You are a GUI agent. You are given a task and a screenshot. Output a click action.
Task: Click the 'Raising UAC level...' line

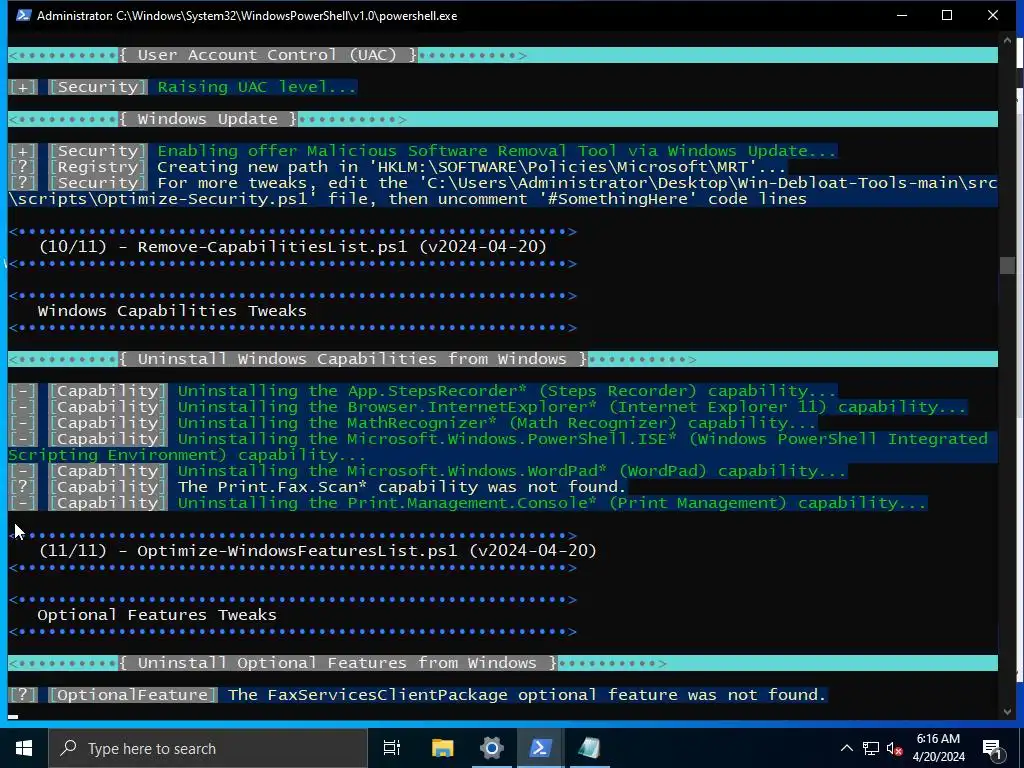257,87
